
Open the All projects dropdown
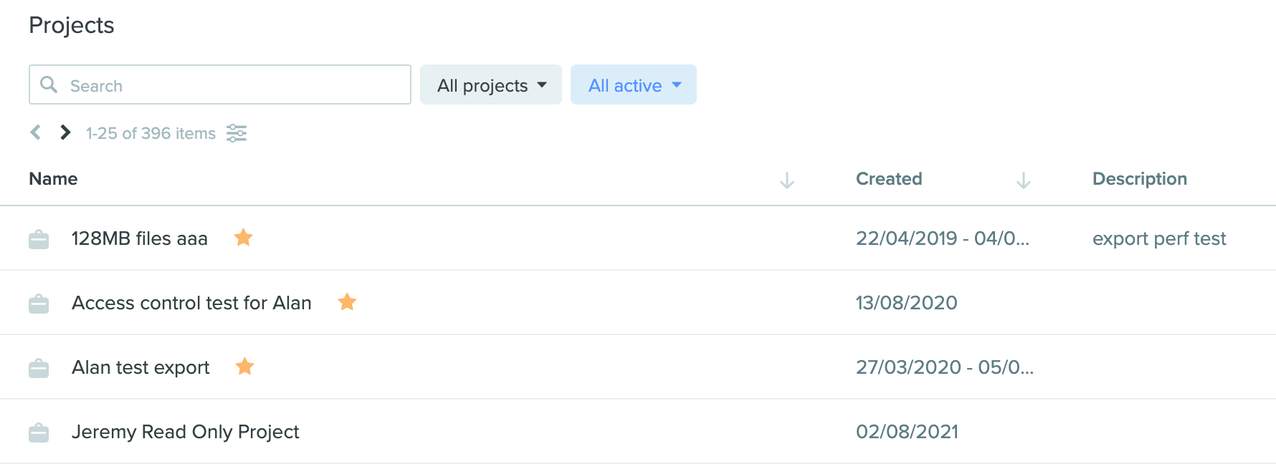491,85
